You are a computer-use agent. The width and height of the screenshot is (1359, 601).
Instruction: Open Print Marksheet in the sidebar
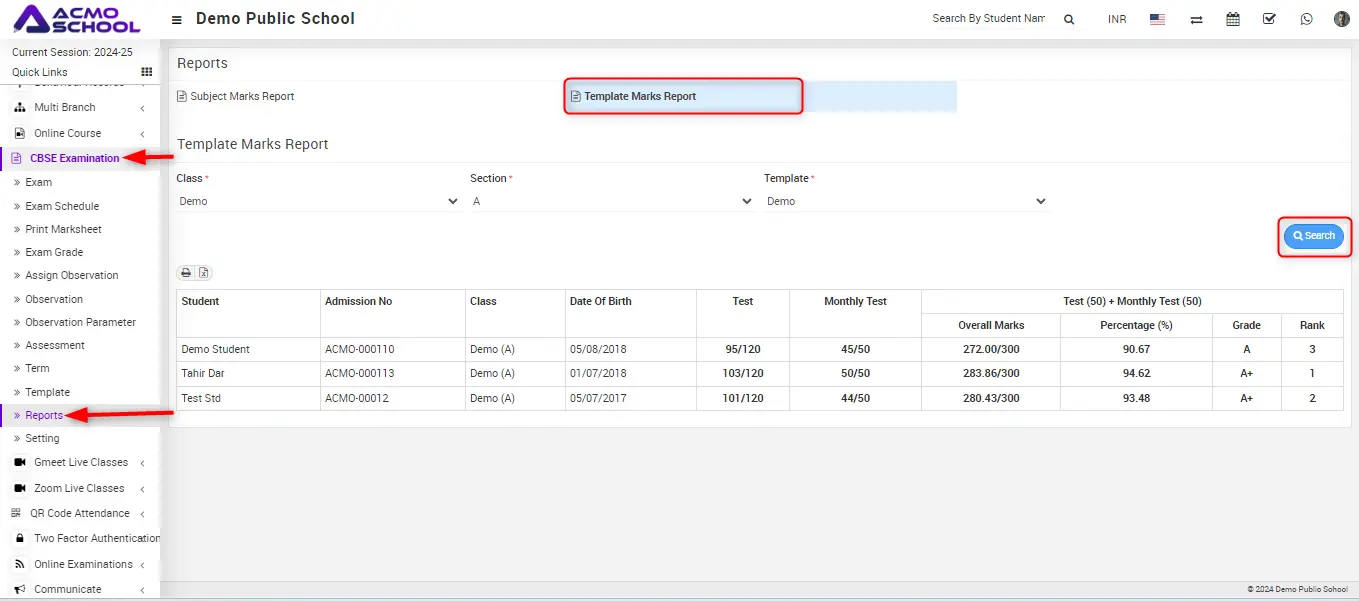click(63, 229)
